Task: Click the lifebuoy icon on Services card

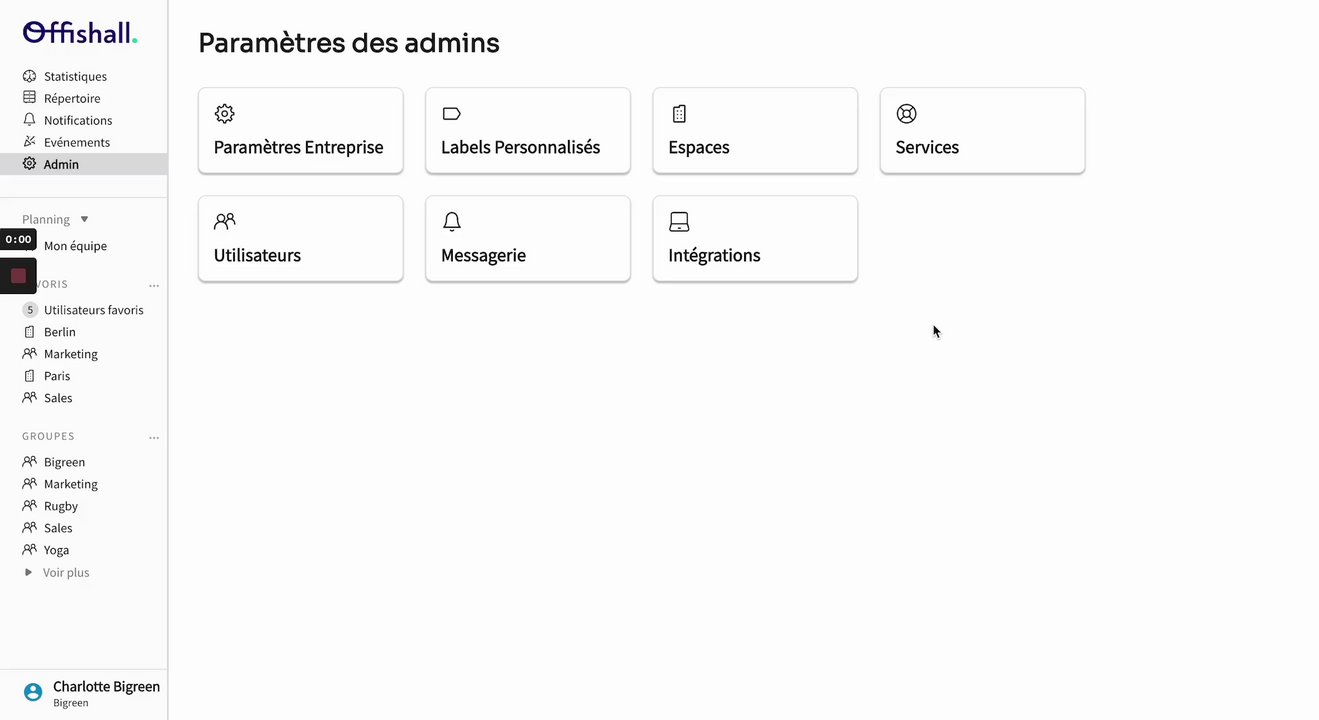Action: click(x=906, y=114)
